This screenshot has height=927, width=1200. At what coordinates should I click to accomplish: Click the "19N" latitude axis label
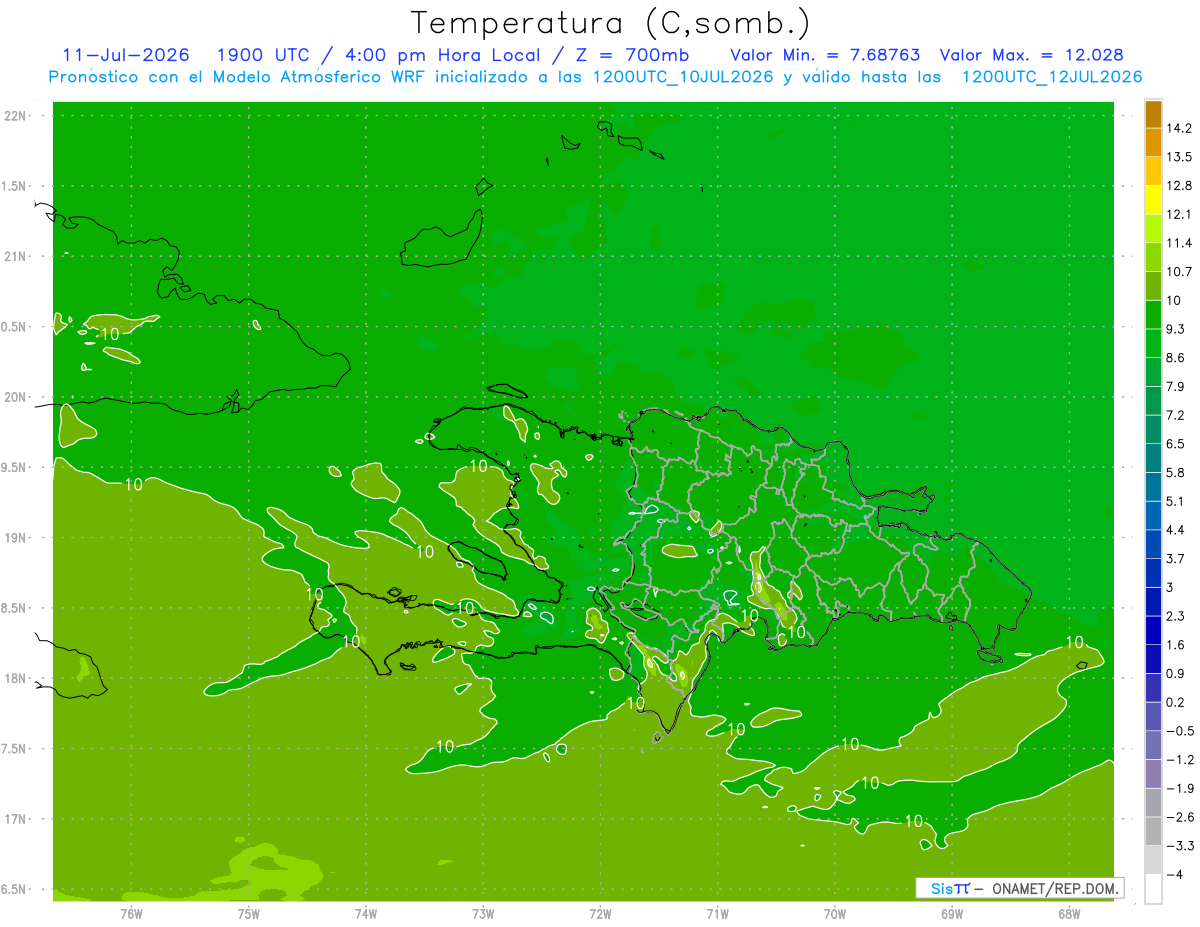[x=15, y=538]
